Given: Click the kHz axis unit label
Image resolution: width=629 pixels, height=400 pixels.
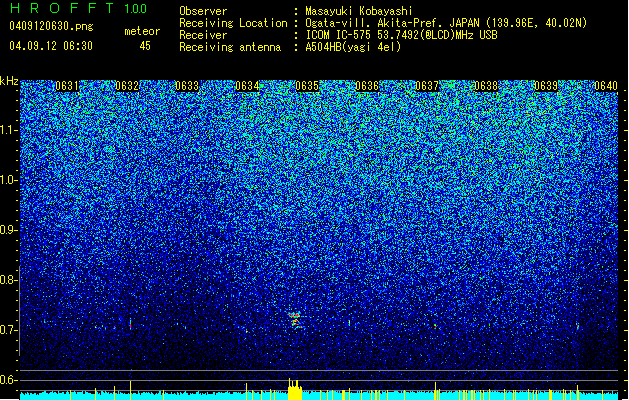Looking at the screenshot, I should click(9, 81).
